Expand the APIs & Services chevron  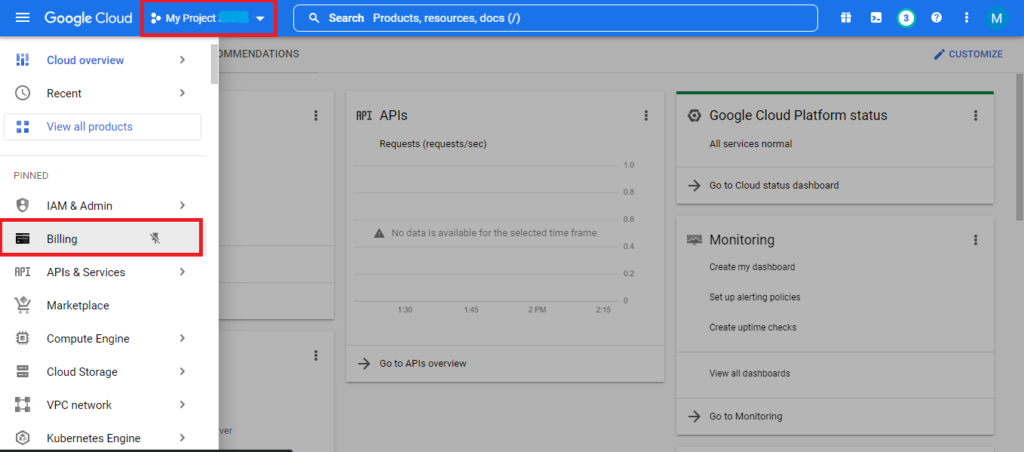click(x=182, y=272)
